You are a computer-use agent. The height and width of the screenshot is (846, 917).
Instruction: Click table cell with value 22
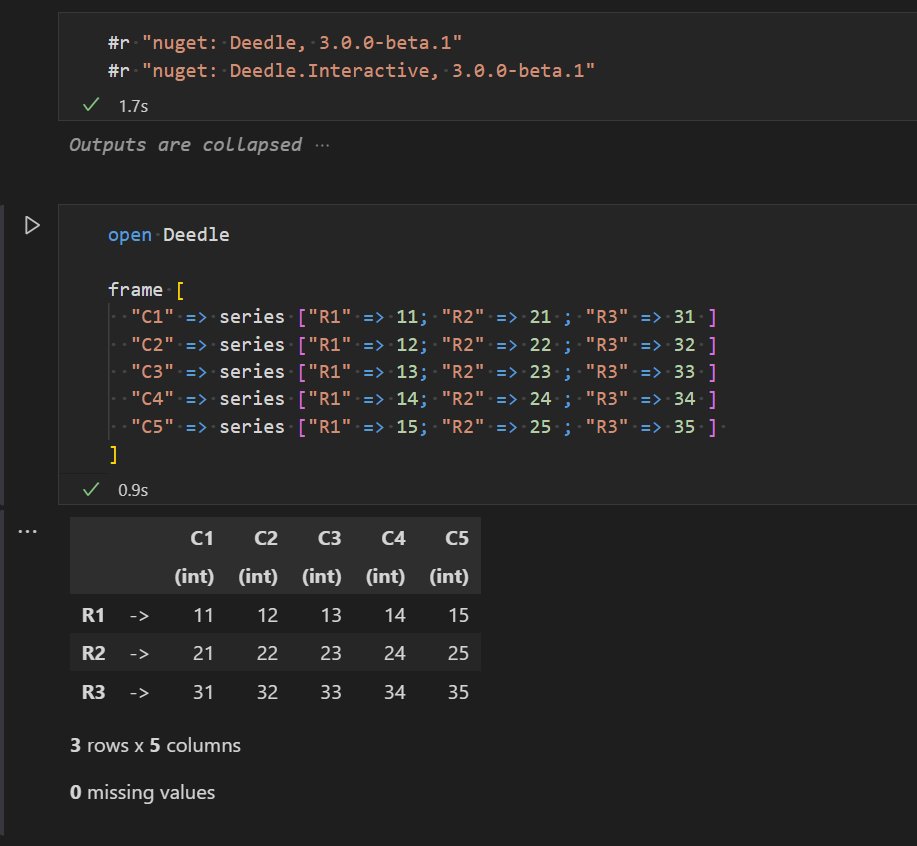pyautogui.click(x=267, y=653)
